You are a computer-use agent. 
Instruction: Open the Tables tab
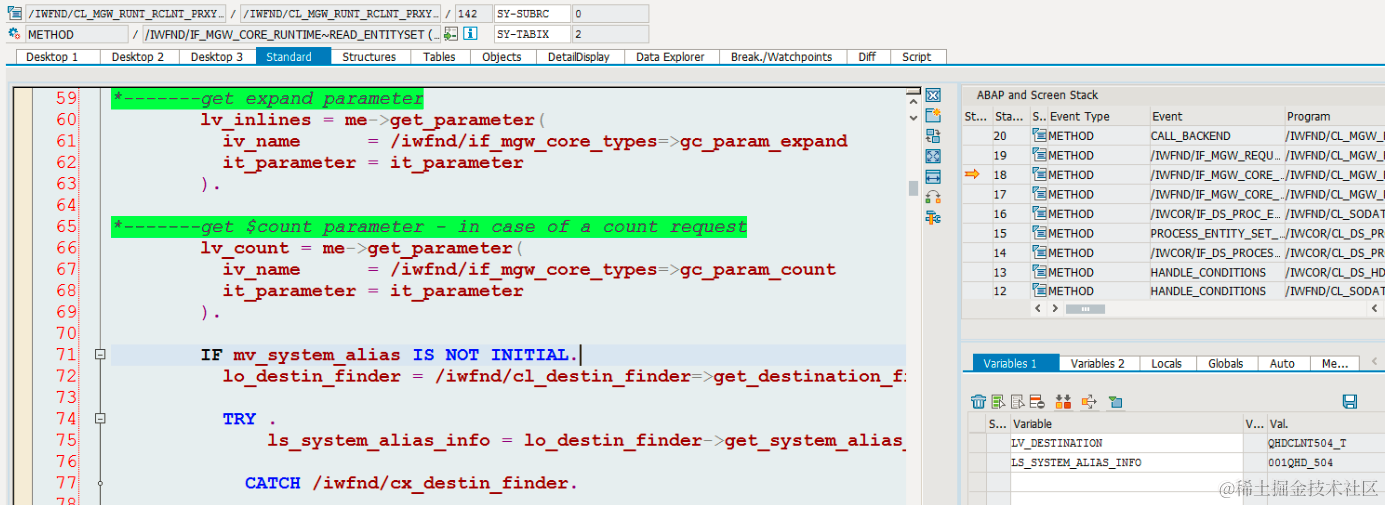click(439, 57)
